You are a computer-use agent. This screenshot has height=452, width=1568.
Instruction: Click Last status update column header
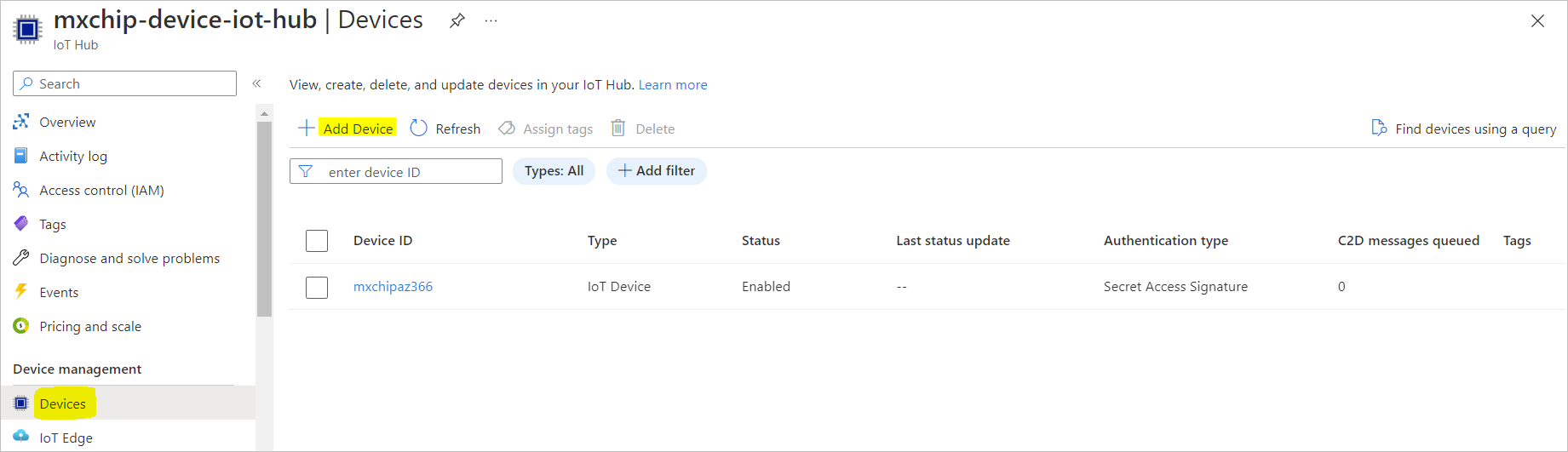pos(953,241)
